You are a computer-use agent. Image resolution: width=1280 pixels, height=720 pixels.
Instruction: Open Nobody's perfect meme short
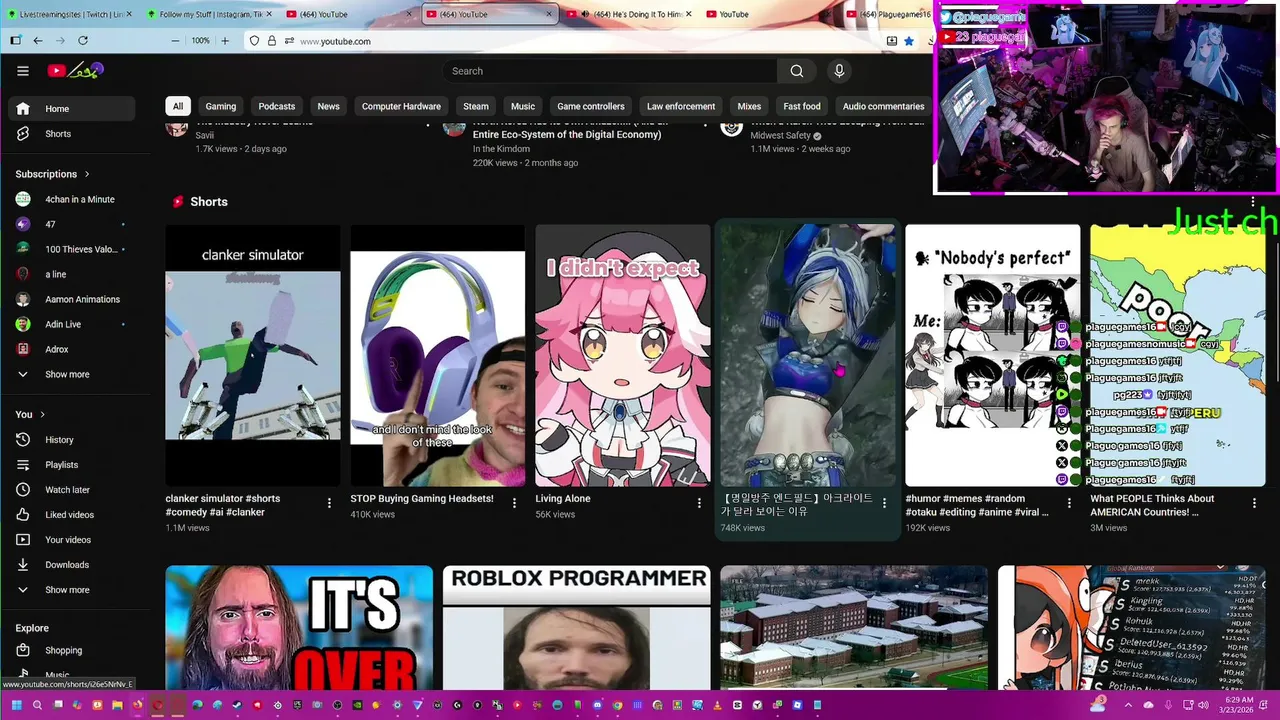(993, 355)
